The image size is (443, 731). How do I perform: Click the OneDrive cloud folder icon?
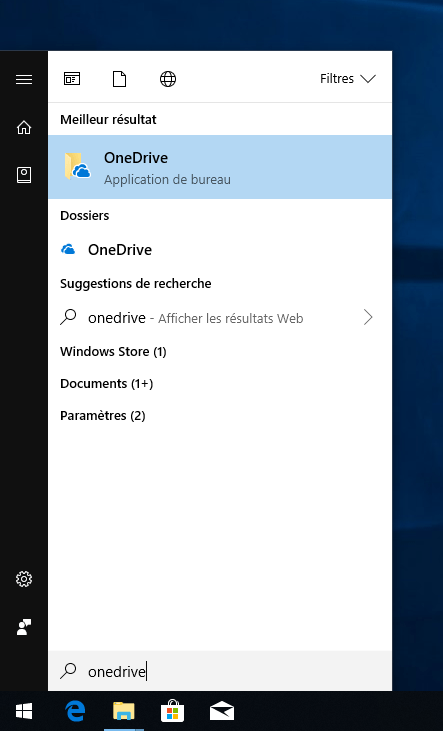tap(77, 166)
